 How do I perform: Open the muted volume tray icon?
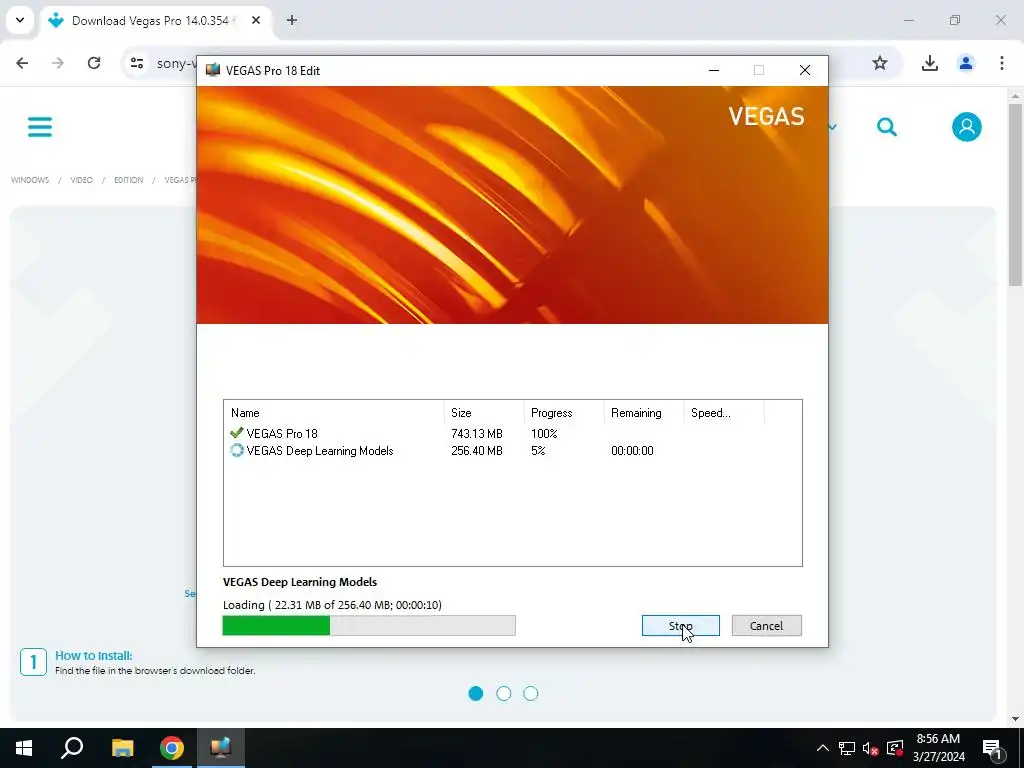(x=871, y=748)
